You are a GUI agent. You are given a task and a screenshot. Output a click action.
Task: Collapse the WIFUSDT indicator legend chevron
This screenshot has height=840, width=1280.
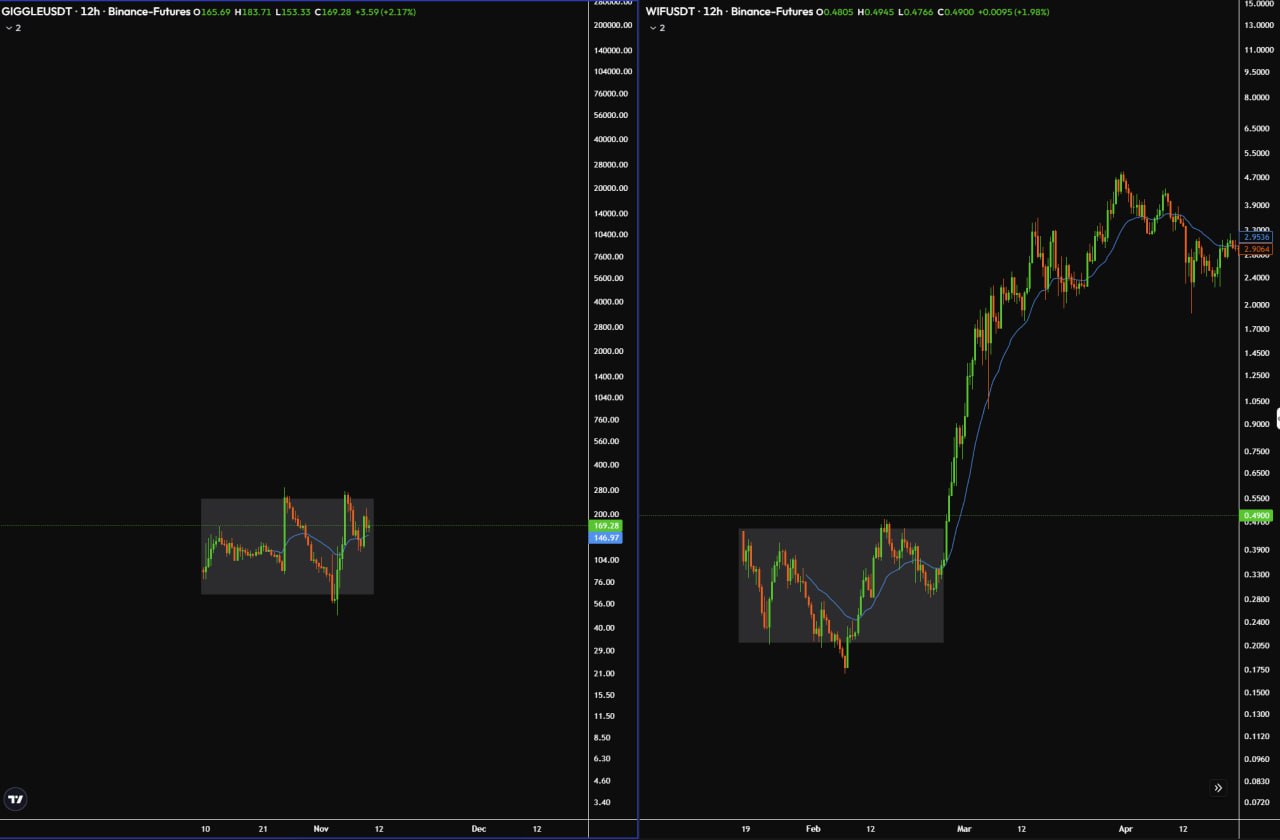tap(653, 28)
